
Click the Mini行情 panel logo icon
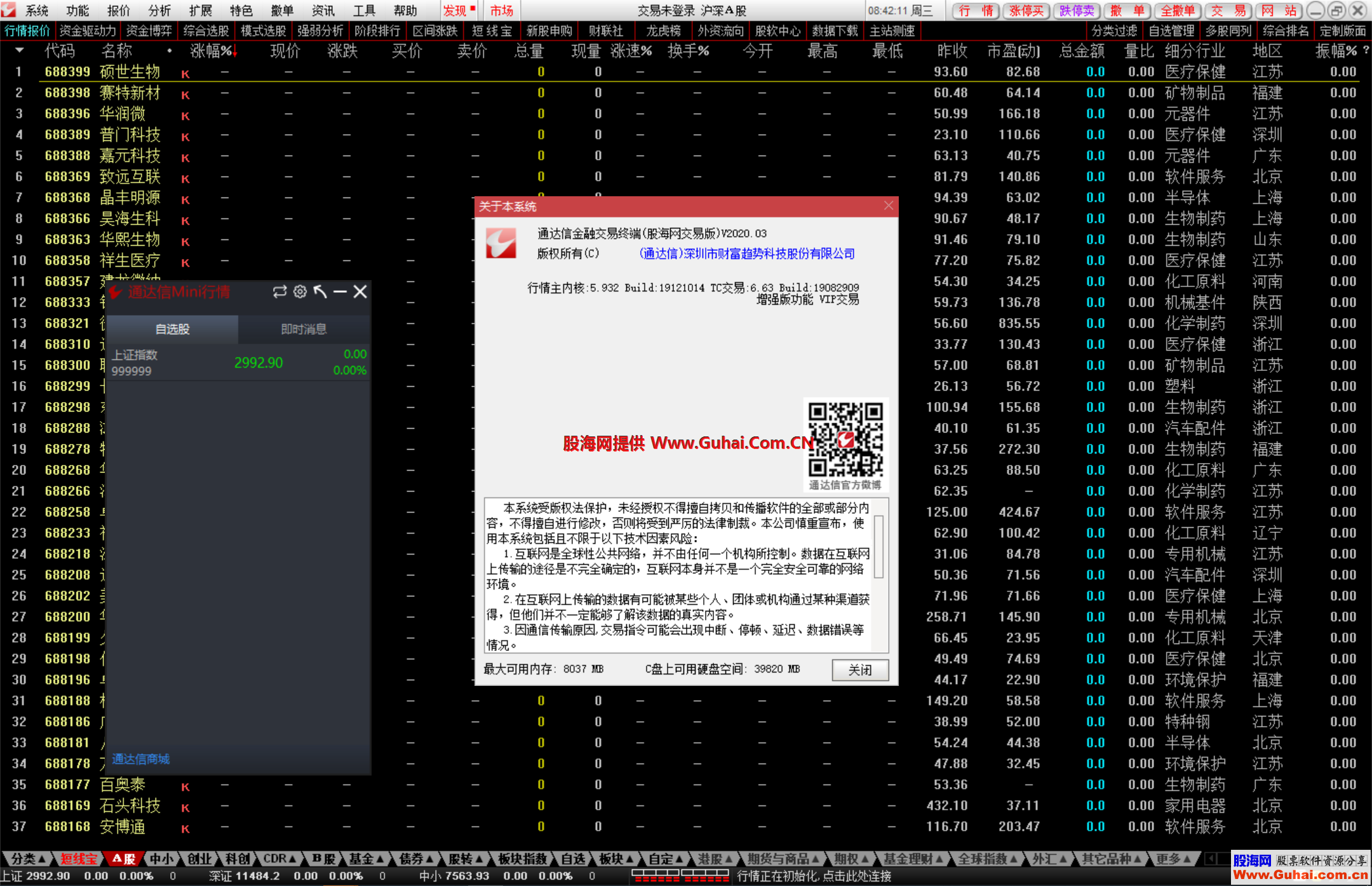pyautogui.click(x=116, y=292)
